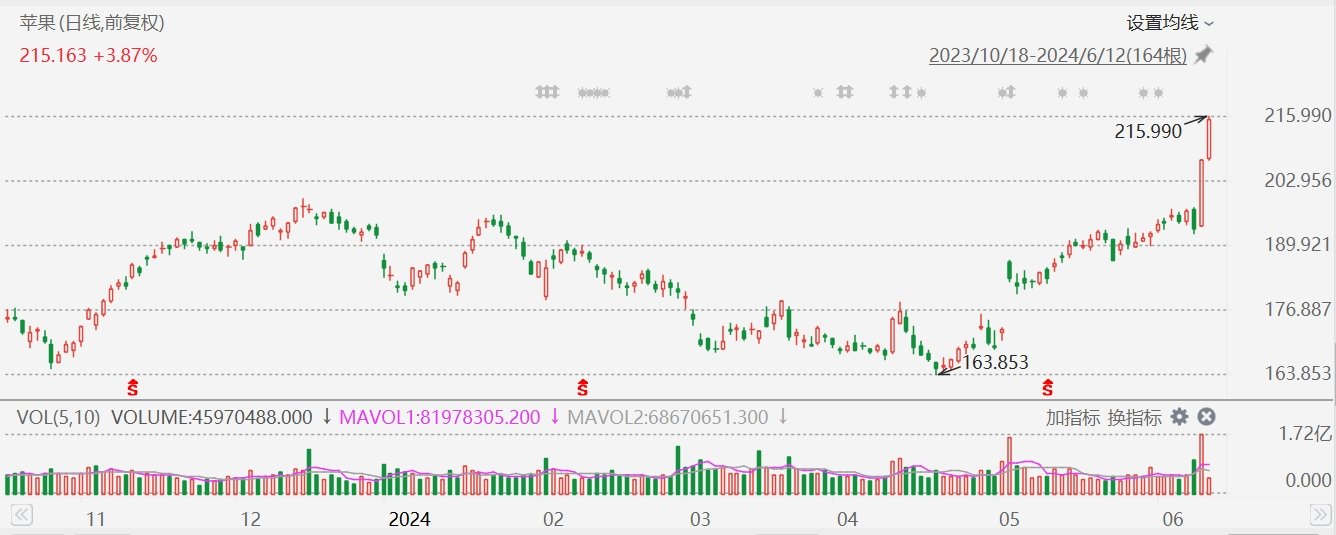Image resolution: width=1336 pixels, height=535 pixels.
Task: Close the VOL indicator panel
Action: point(1206,417)
